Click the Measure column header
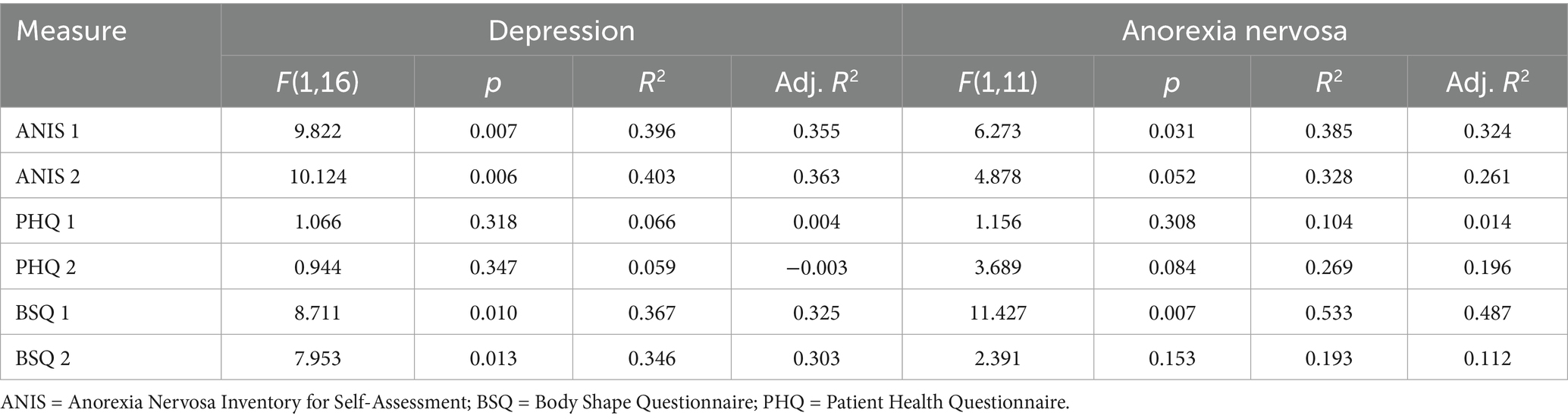 71,31
